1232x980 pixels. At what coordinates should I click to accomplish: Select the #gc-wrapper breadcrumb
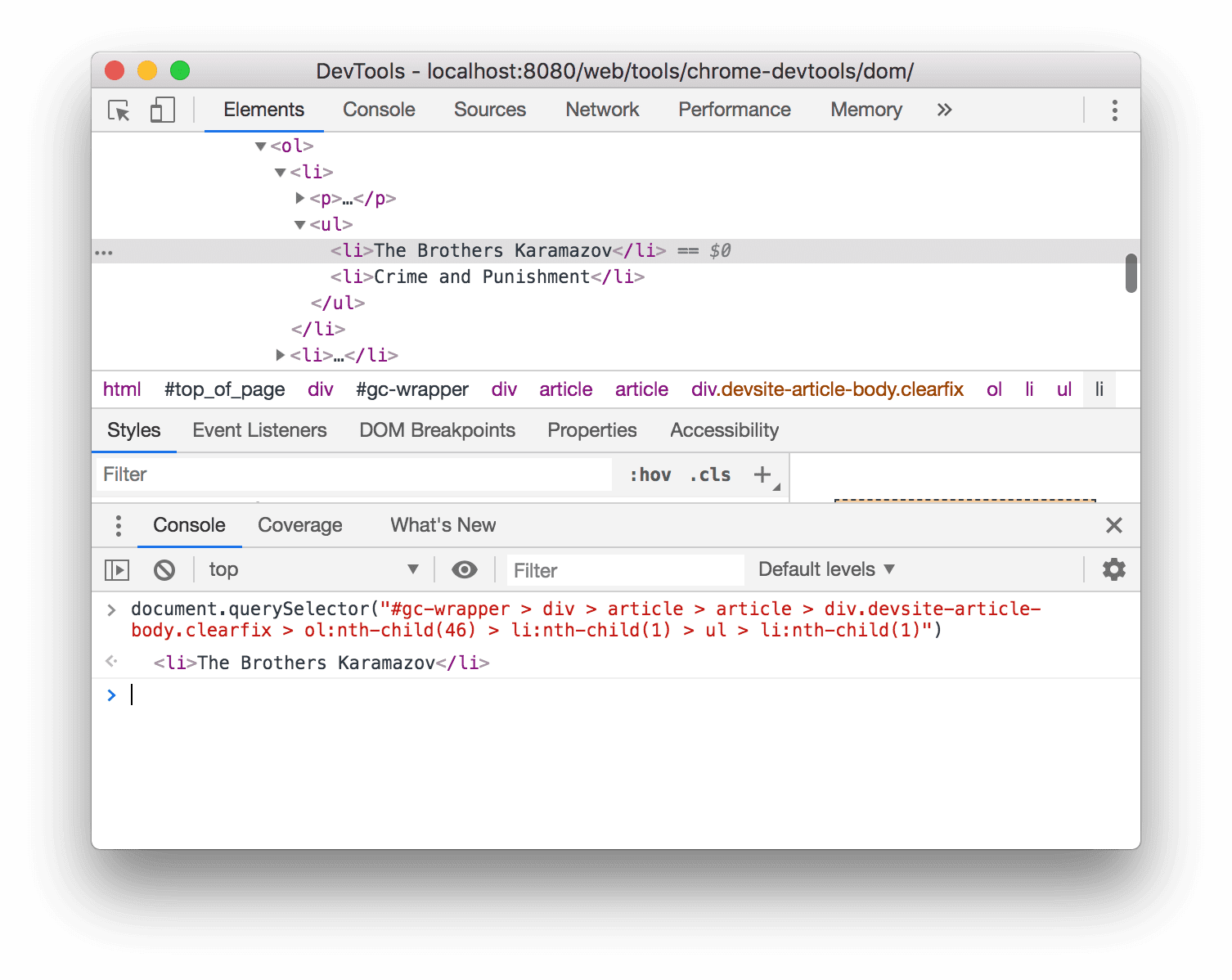tap(412, 389)
